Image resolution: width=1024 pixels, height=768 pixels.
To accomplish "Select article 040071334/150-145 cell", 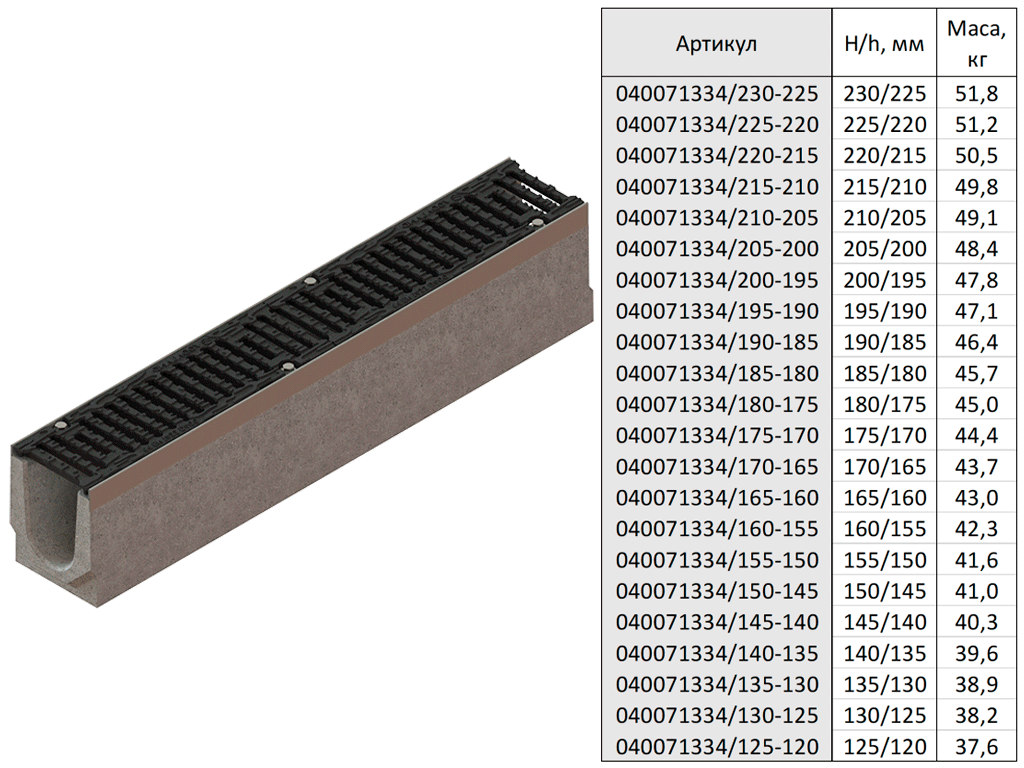I will pyautogui.click(x=716, y=591).
